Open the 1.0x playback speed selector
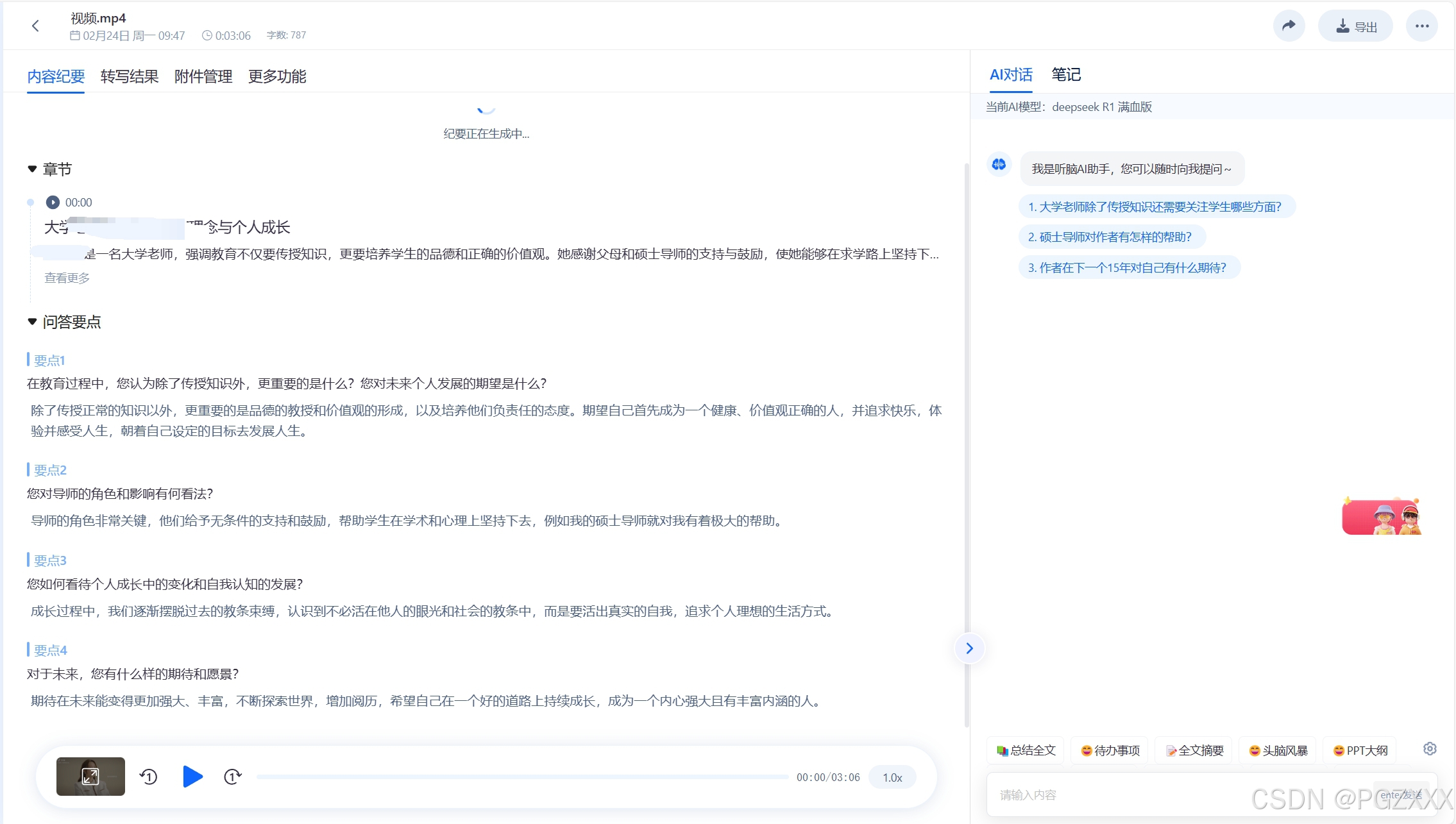1456x824 pixels. click(892, 777)
